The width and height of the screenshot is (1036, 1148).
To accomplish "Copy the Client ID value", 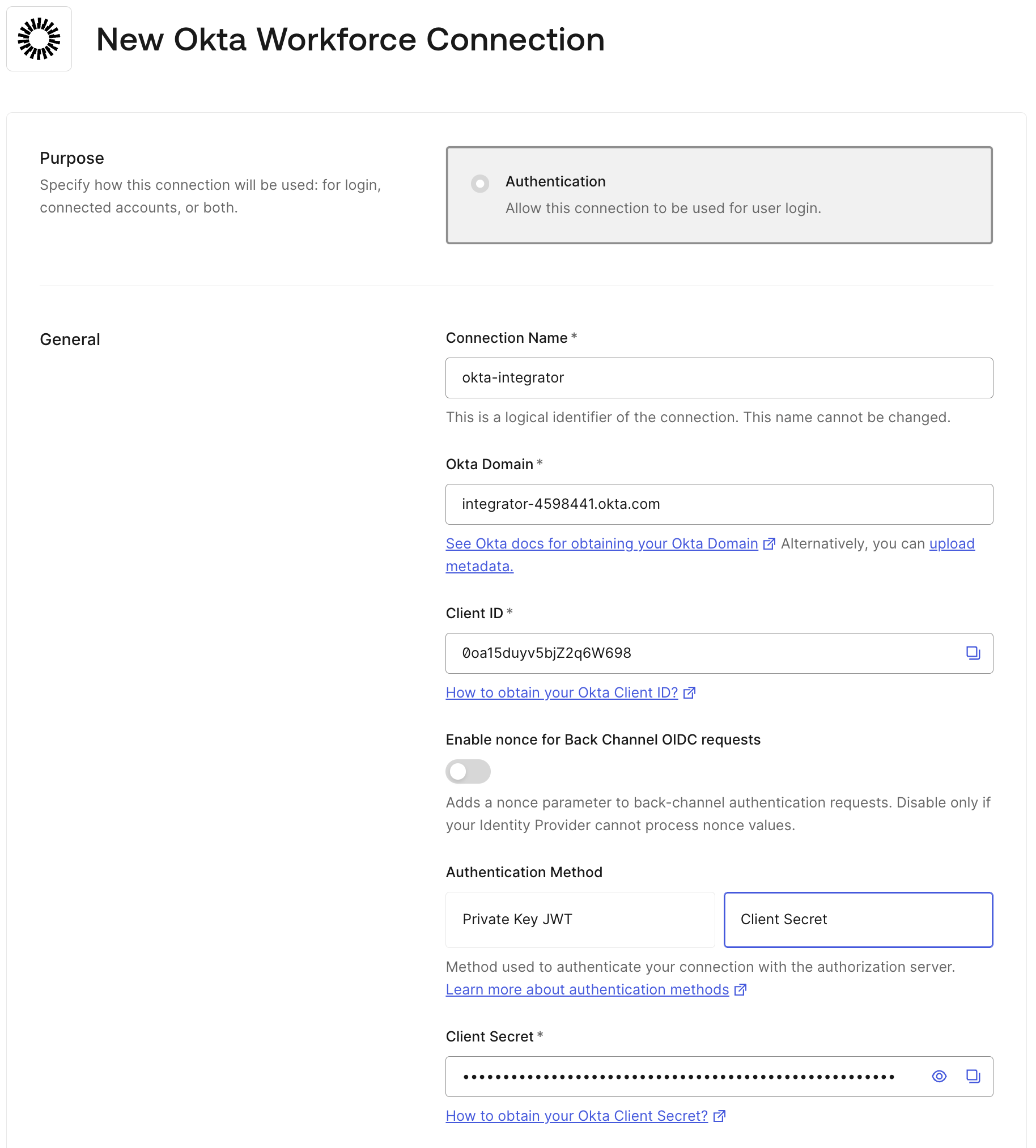I will click(x=973, y=653).
